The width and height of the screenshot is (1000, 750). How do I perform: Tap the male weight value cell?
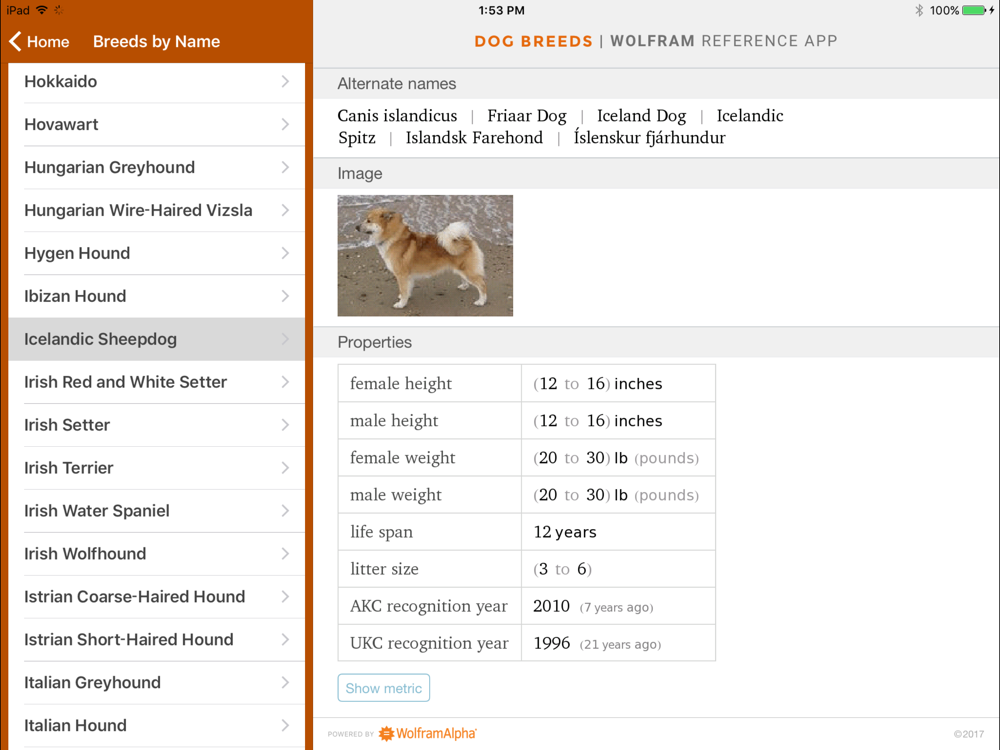coord(619,495)
